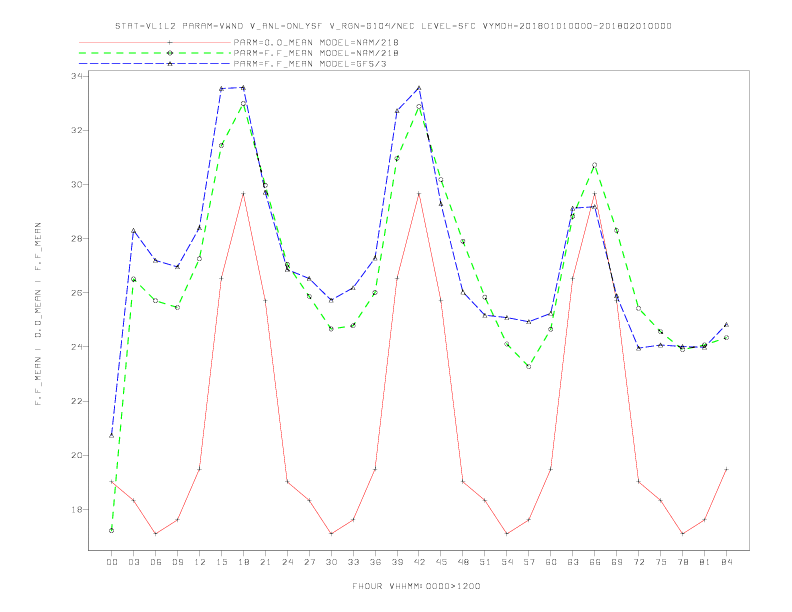Click blue GFS triangle marker at hour 00

[x=112, y=435]
